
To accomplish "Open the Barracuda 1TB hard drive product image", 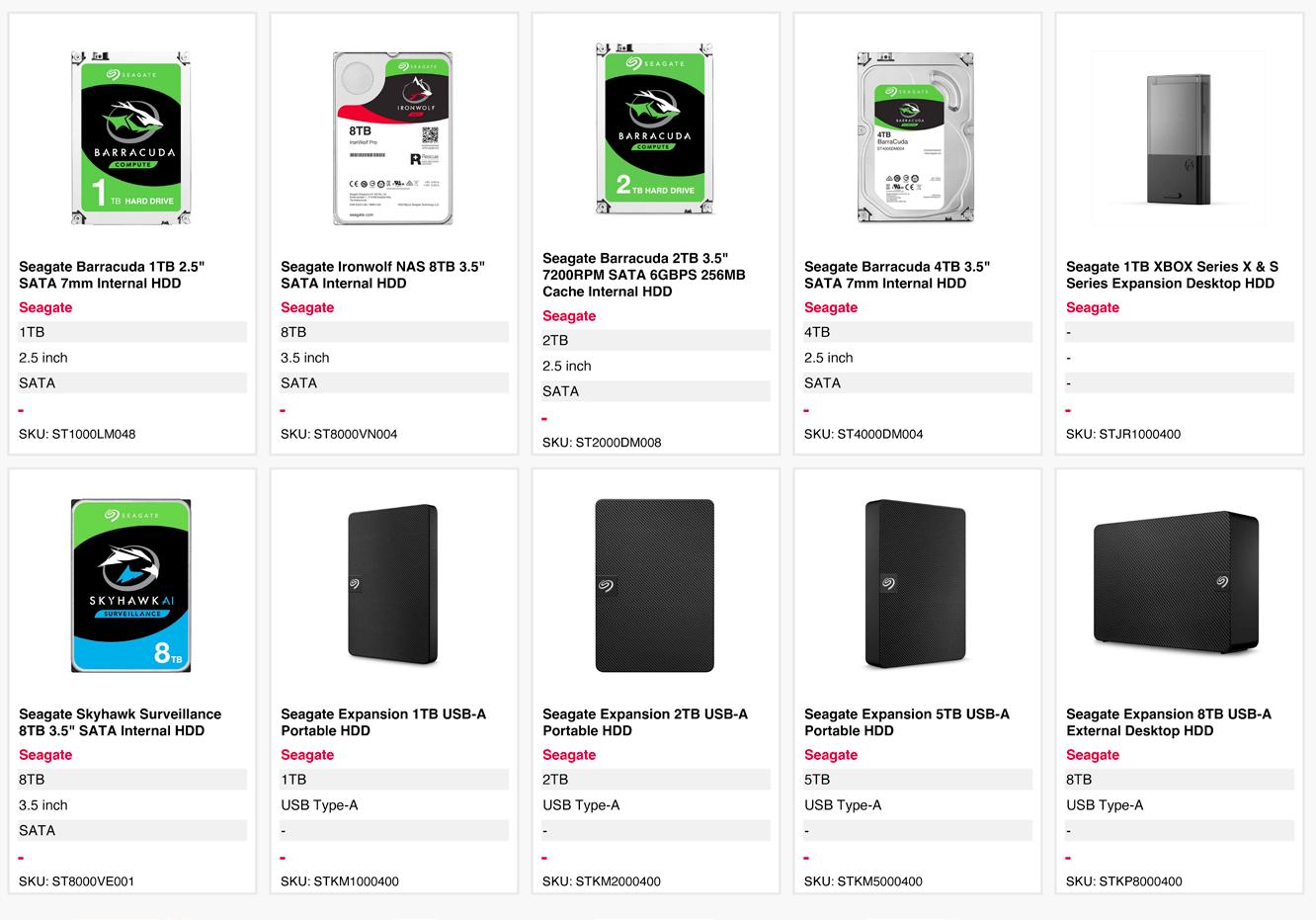I will click(x=130, y=137).
